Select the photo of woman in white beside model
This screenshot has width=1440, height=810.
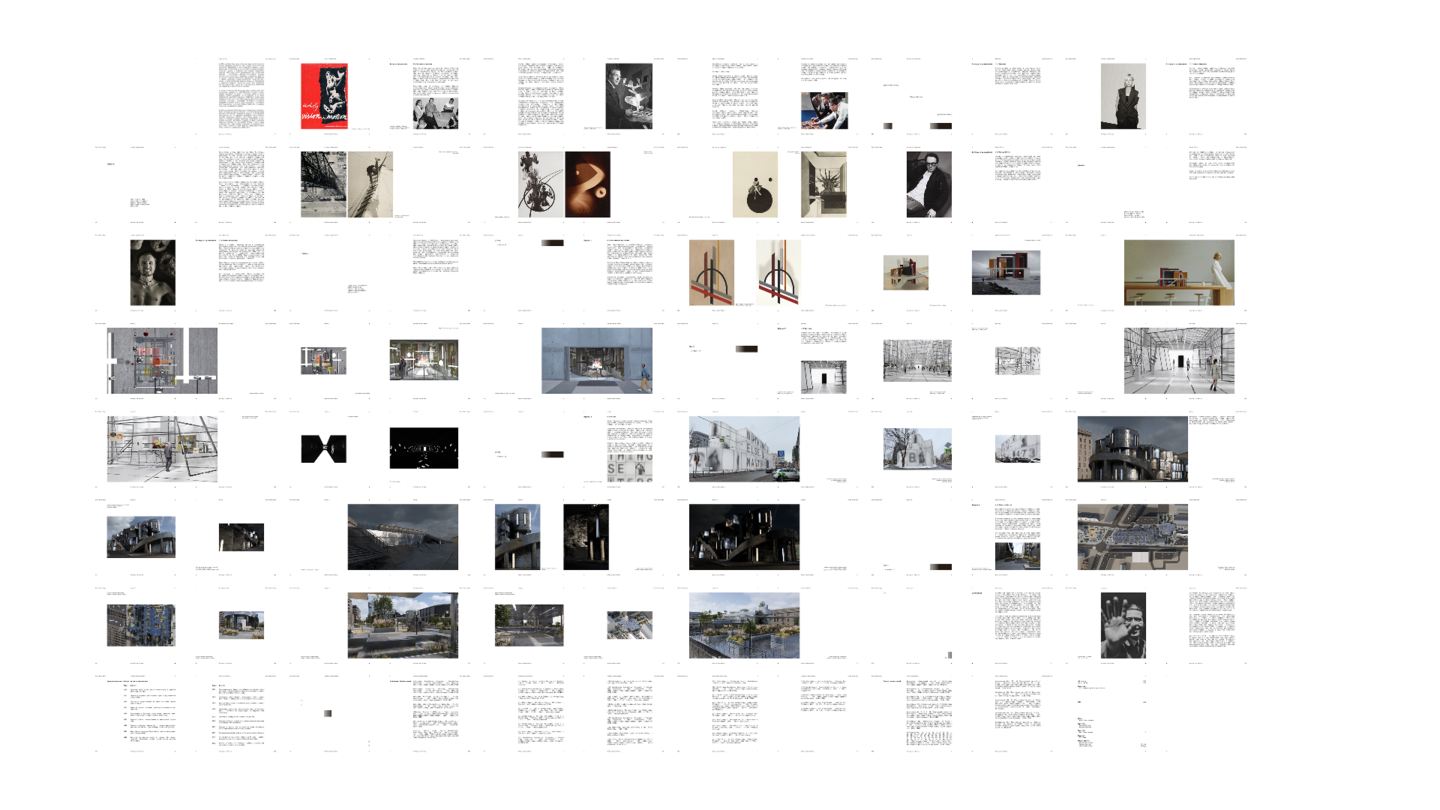1179,272
